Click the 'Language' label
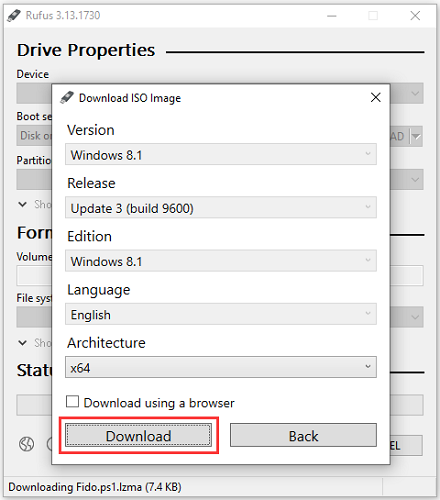 (99, 290)
